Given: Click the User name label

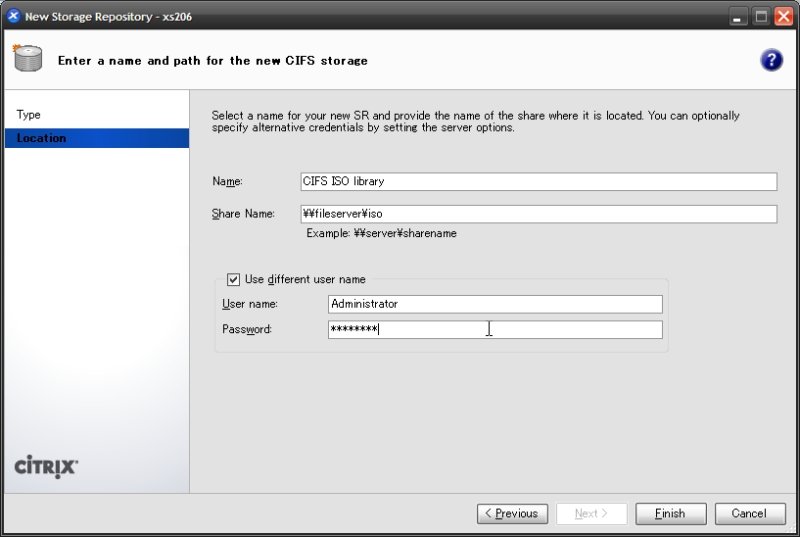Looking at the screenshot, I should tap(250, 304).
